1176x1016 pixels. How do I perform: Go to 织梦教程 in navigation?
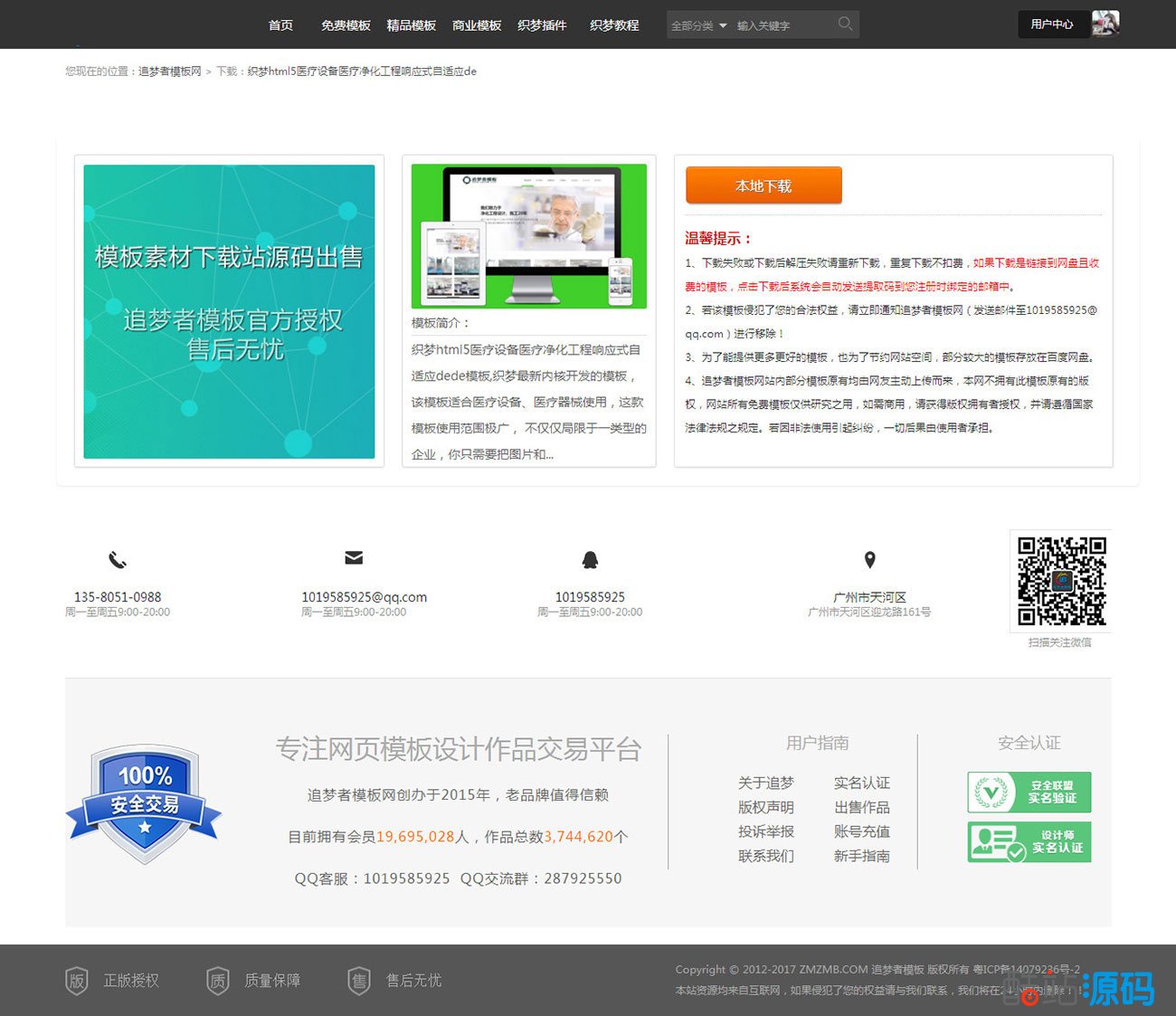(x=613, y=25)
